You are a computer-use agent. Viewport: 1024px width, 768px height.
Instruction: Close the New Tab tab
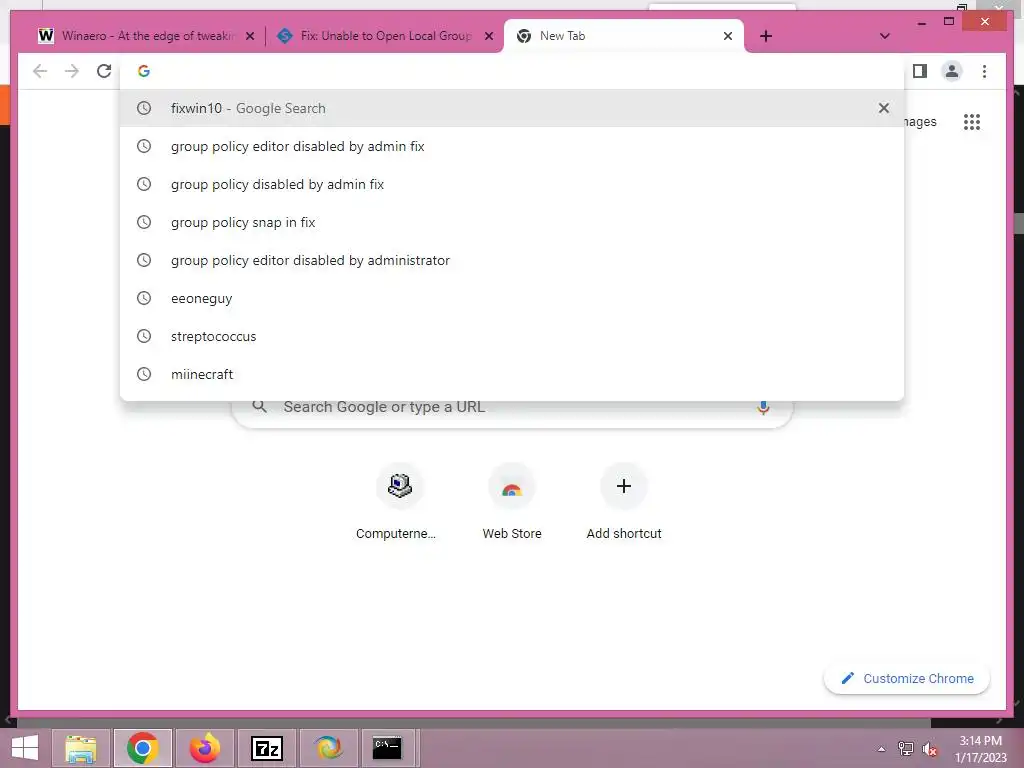click(x=728, y=36)
